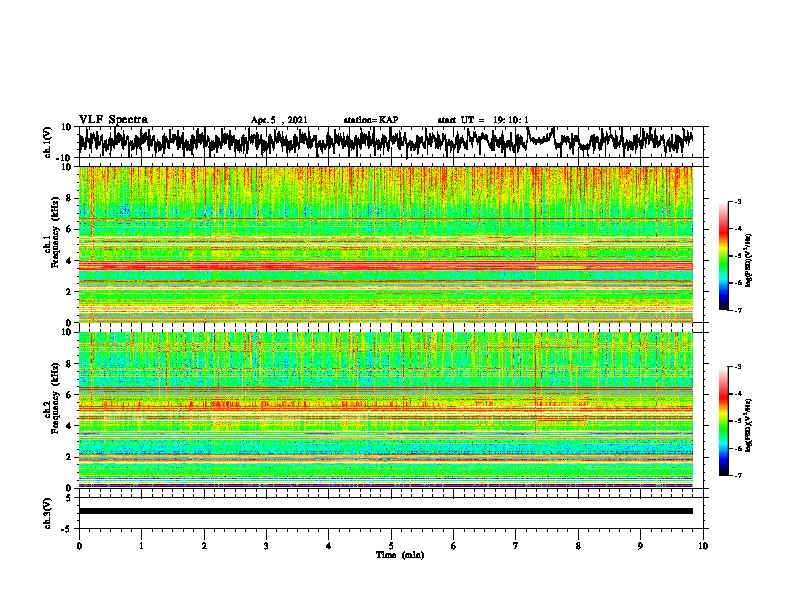The image size is (792, 612).
Task: Click the "ch.3(V)" axis label
Action: (48, 513)
